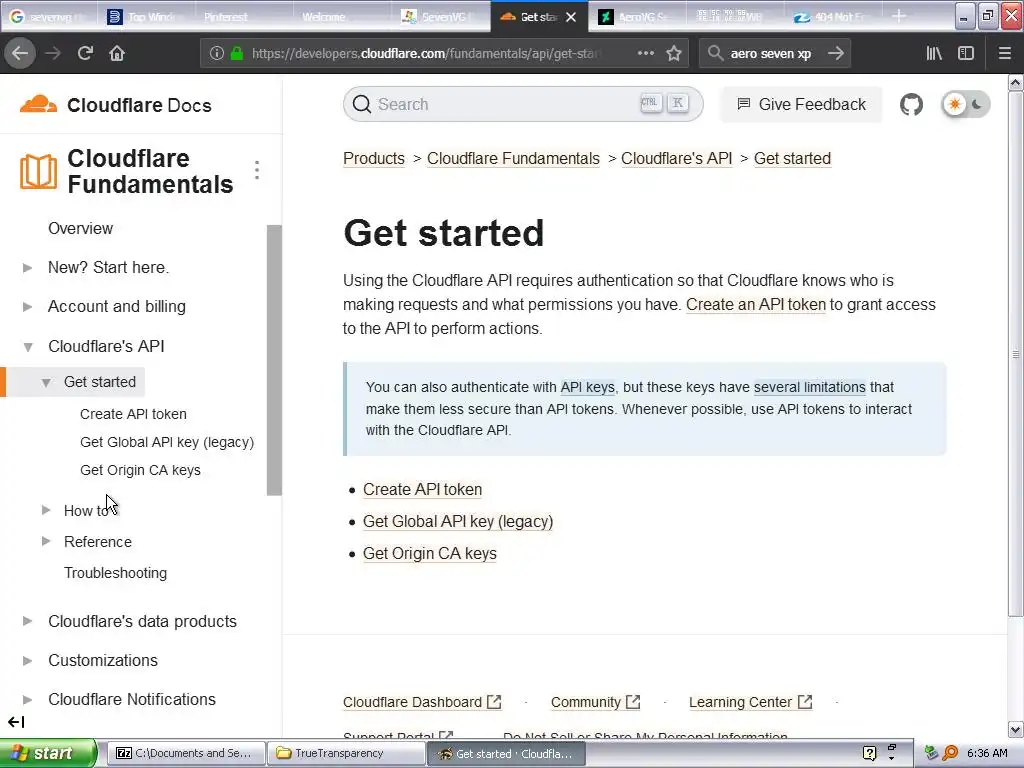Switch to the AeroVG tab
The height and width of the screenshot is (768, 1024).
pyautogui.click(x=637, y=17)
